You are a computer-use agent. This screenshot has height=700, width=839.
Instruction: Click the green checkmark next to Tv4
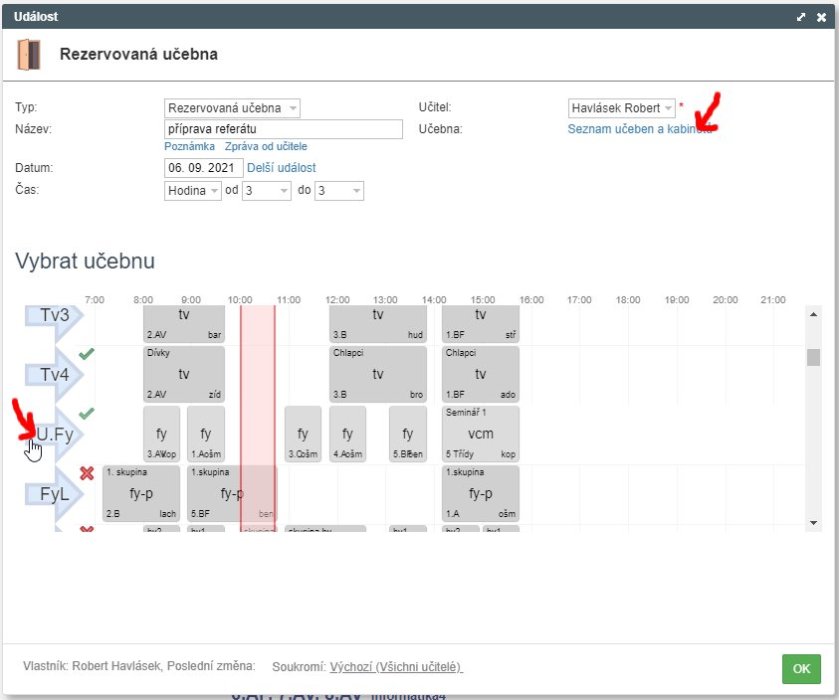[x=87, y=353]
